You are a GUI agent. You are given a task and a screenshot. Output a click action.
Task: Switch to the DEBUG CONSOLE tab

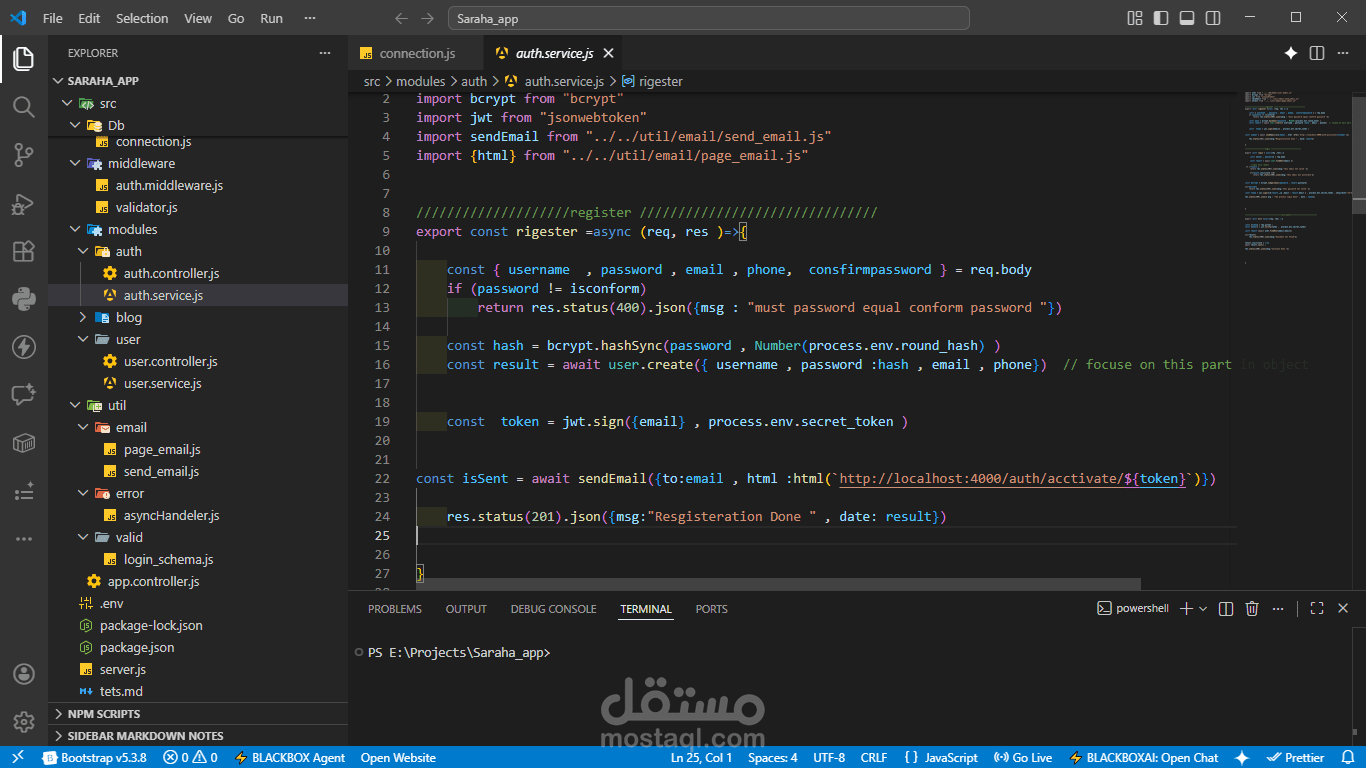(553, 609)
